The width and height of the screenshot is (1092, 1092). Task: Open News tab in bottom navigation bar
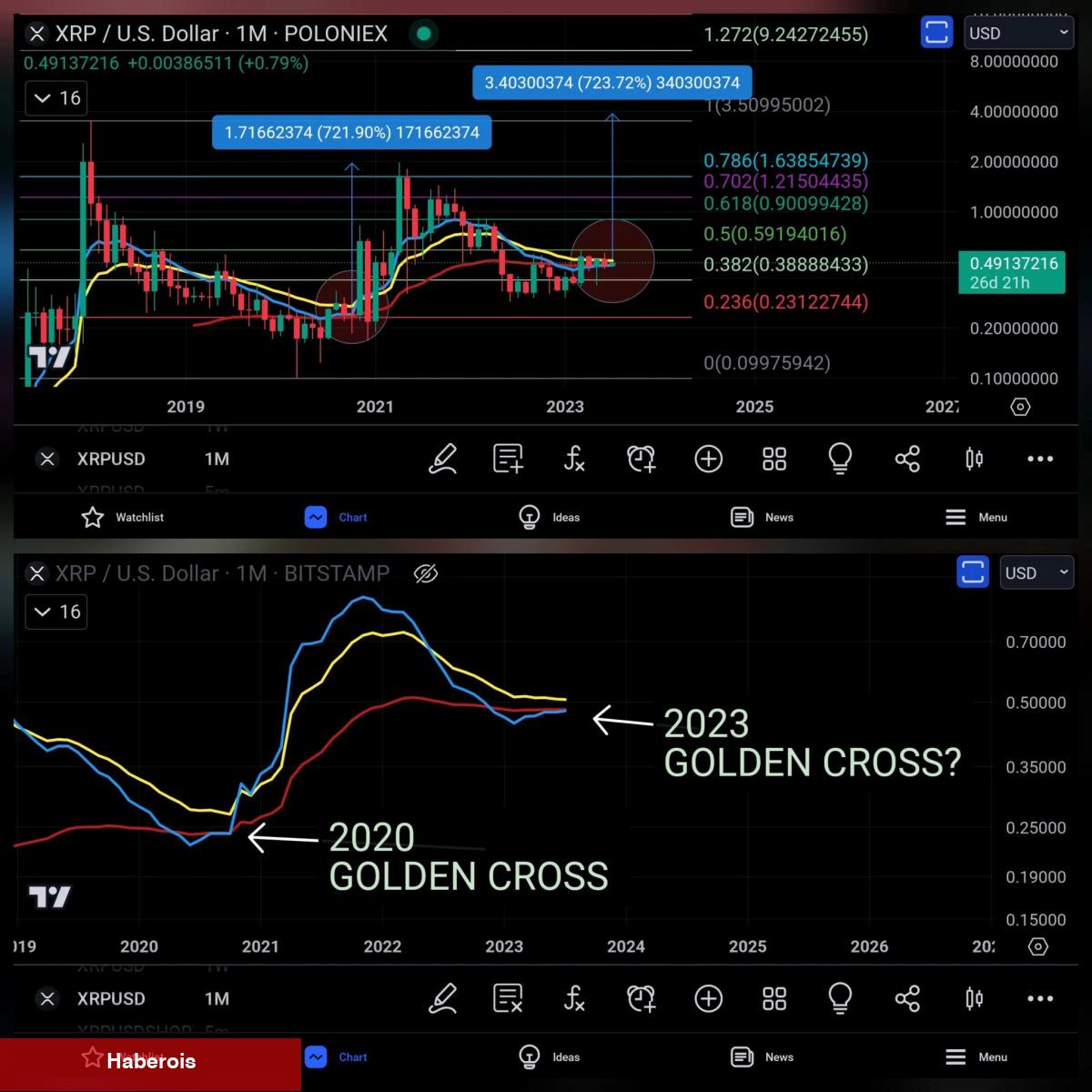point(762,1057)
